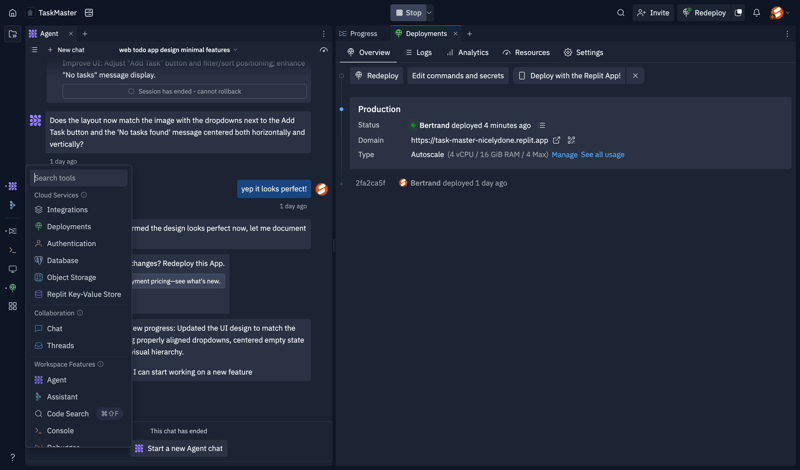Open the Preview monitor icon in the left sidebar
Image resolution: width=800 pixels, height=470 pixels.
click(x=13, y=269)
